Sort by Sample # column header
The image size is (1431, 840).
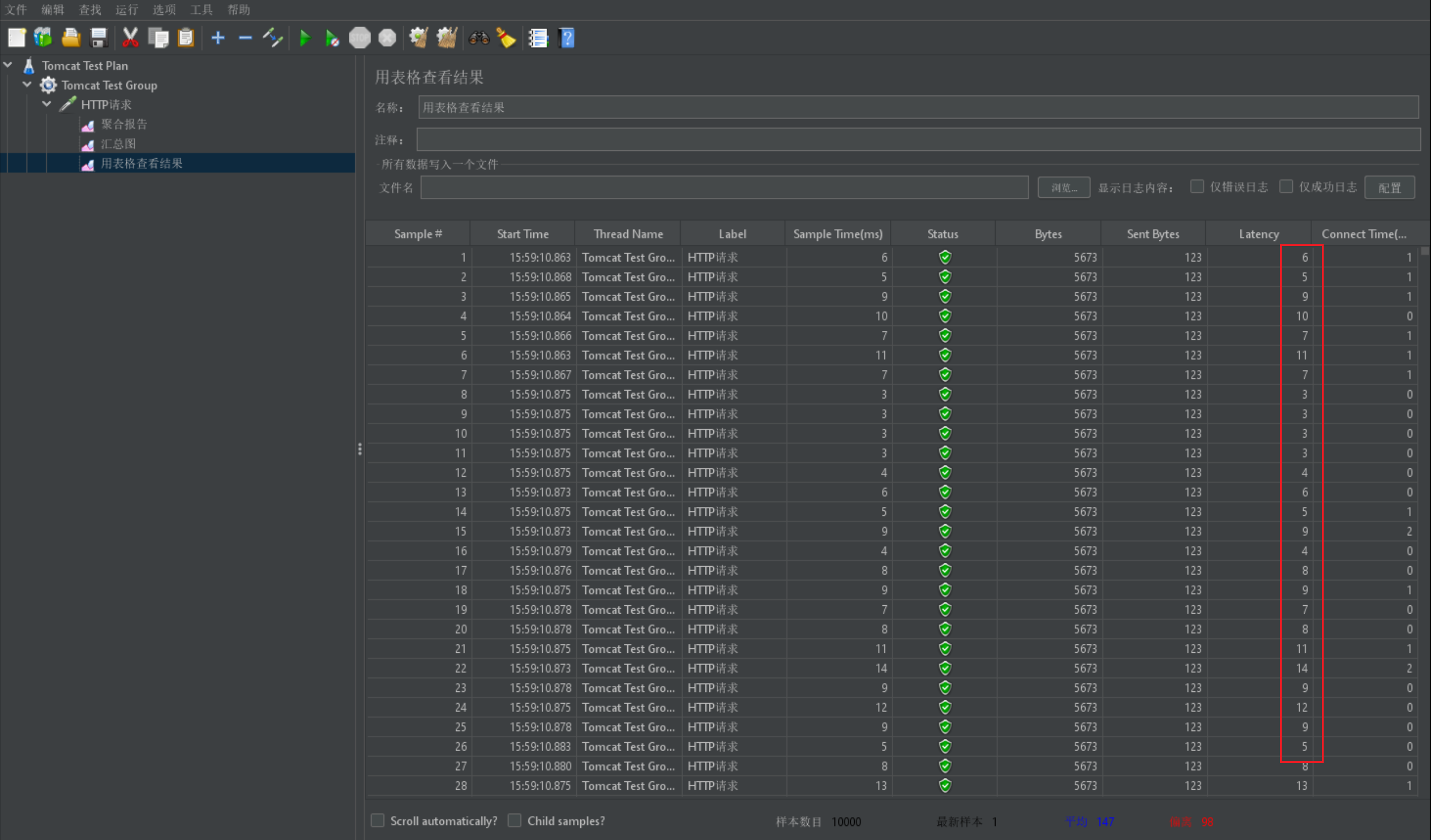tap(418, 234)
